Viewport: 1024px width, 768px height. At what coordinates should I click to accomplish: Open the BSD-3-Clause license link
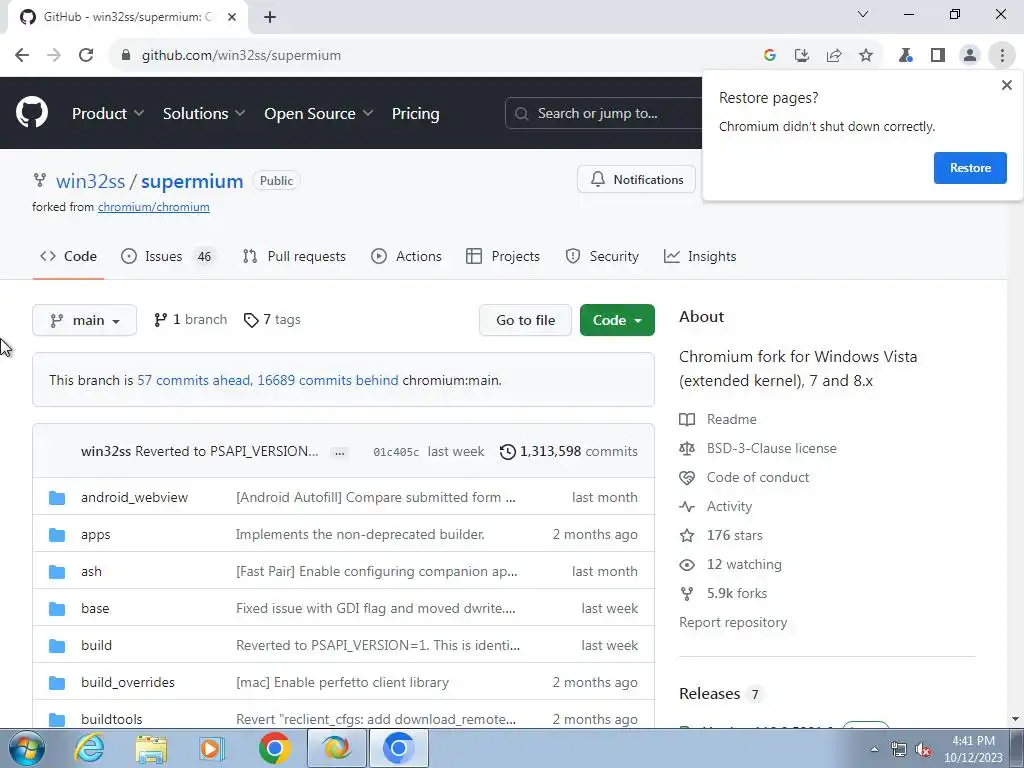pyautogui.click(x=758, y=448)
